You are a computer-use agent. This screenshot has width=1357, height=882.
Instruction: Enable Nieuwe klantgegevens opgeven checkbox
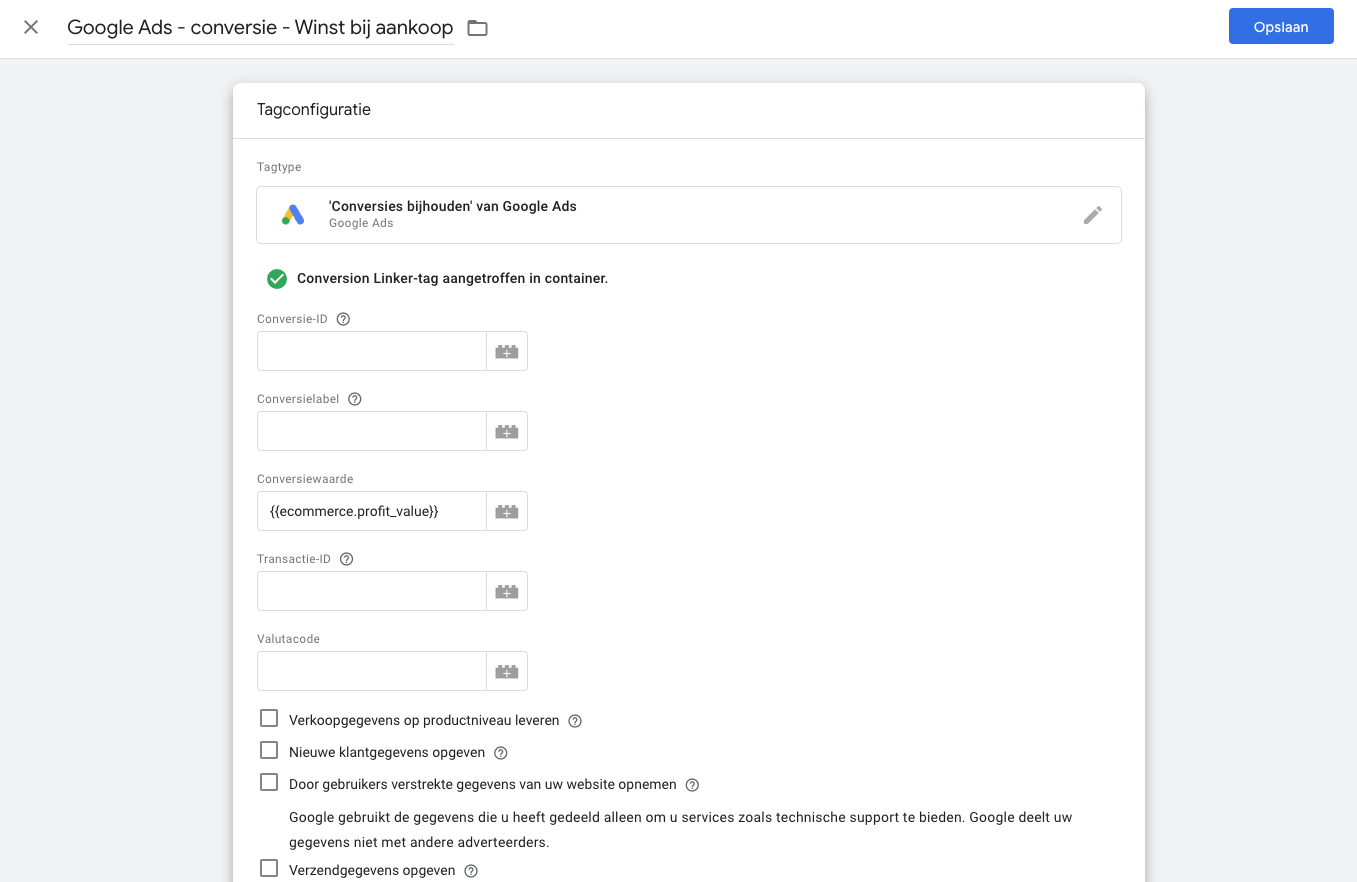tap(269, 750)
